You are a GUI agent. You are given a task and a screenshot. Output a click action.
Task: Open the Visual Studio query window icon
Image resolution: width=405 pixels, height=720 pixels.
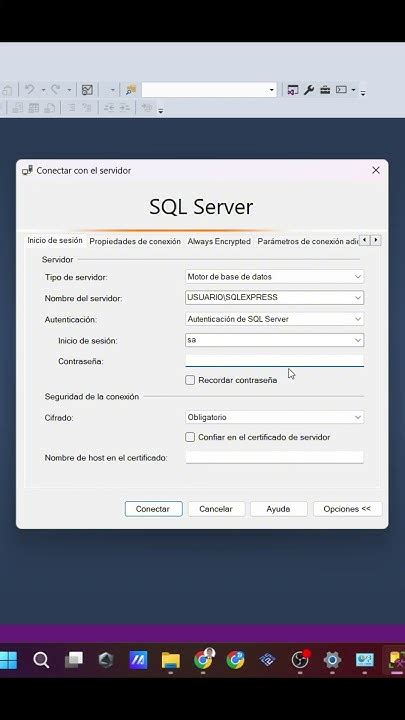click(292, 90)
